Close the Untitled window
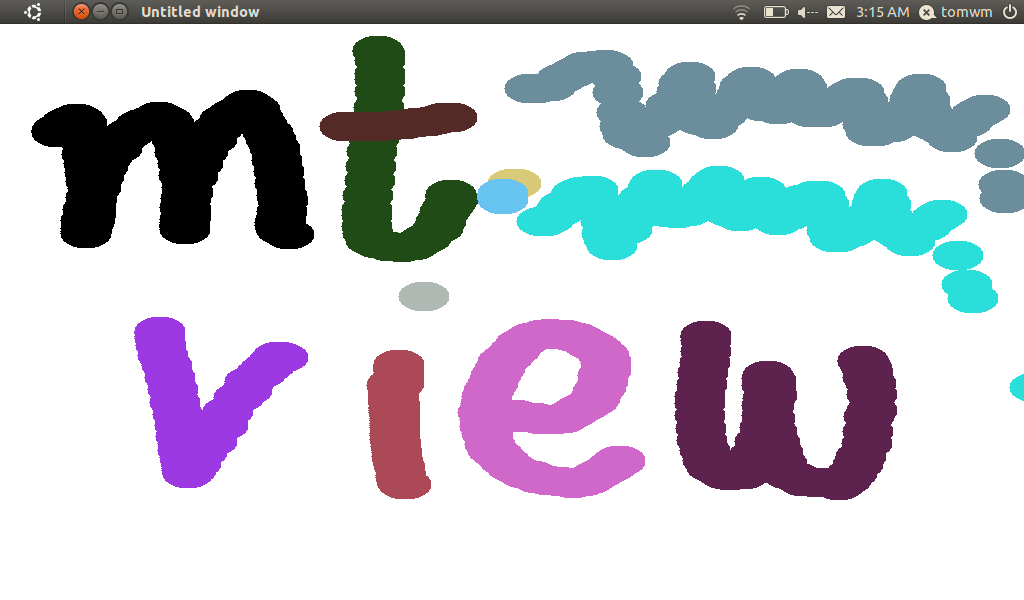Screen dimensions: 1024x600 (82, 12)
